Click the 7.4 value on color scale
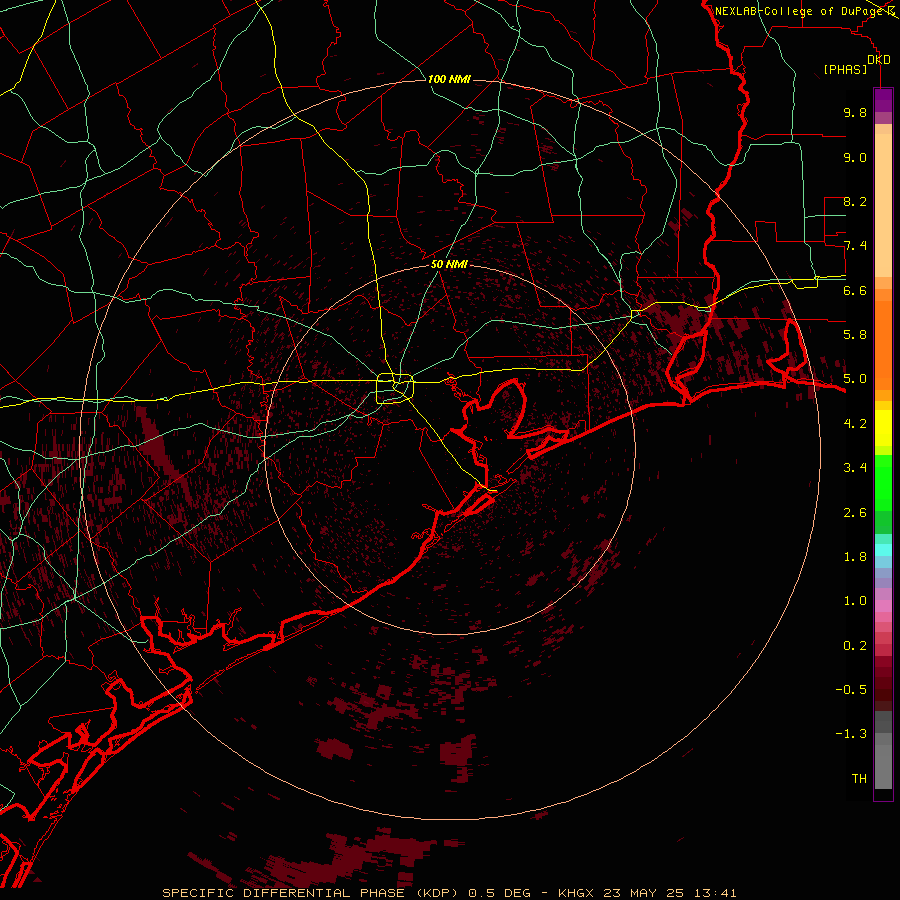This screenshot has height=900, width=900. pyautogui.click(x=855, y=246)
